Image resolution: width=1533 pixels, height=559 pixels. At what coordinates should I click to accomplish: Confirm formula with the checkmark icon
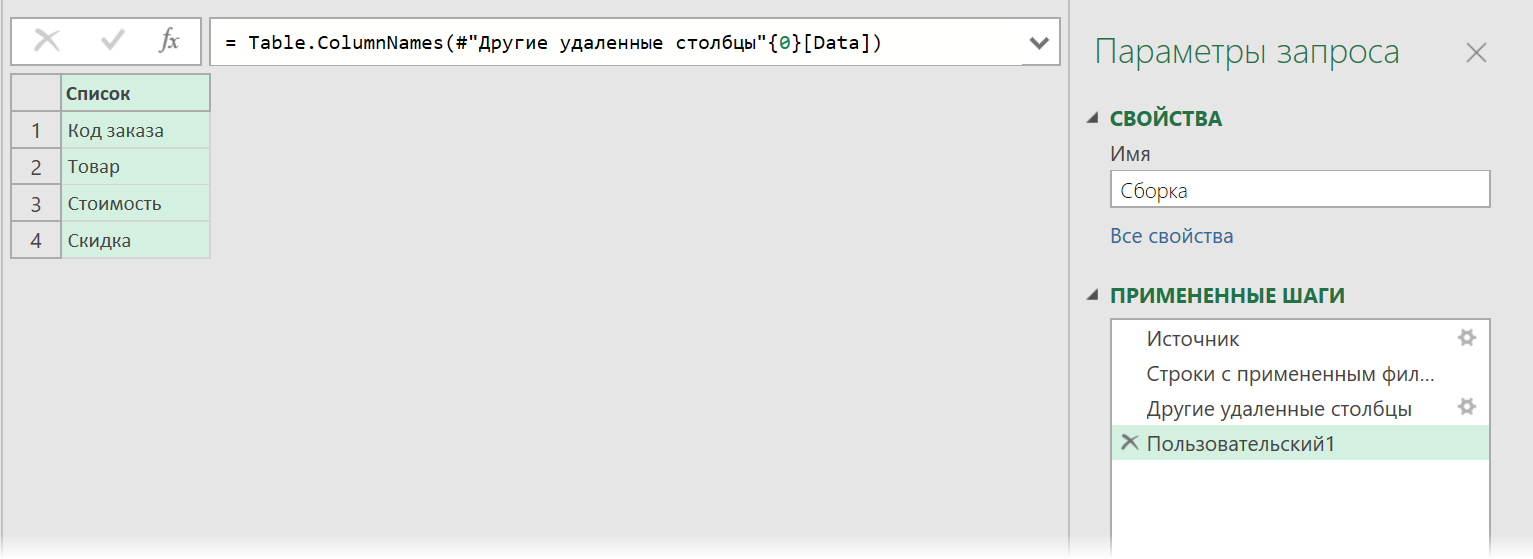[x=113, y=41]
